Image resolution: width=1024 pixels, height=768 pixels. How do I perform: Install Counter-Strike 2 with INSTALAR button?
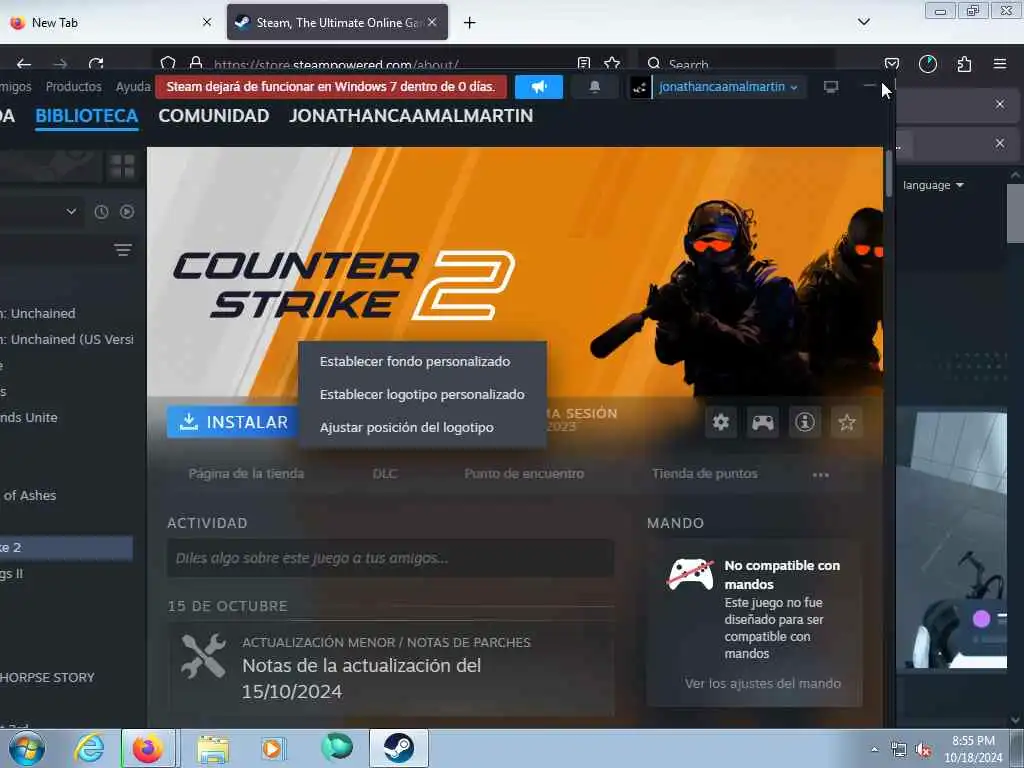click(x=232, y=423)
